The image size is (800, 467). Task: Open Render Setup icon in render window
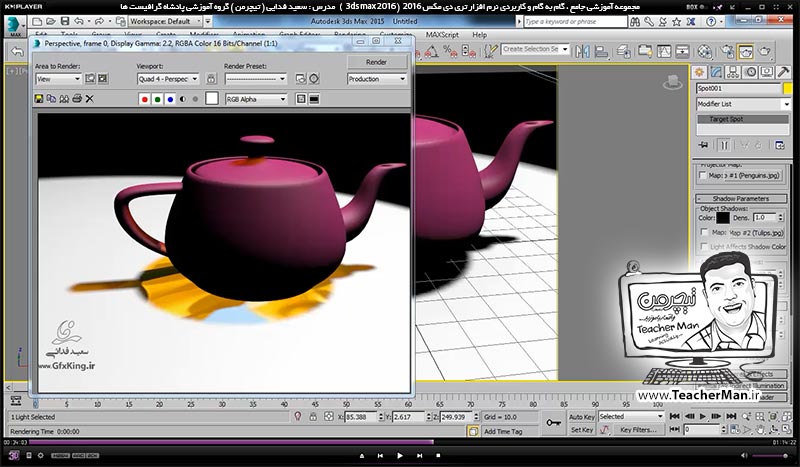(301, 79)
